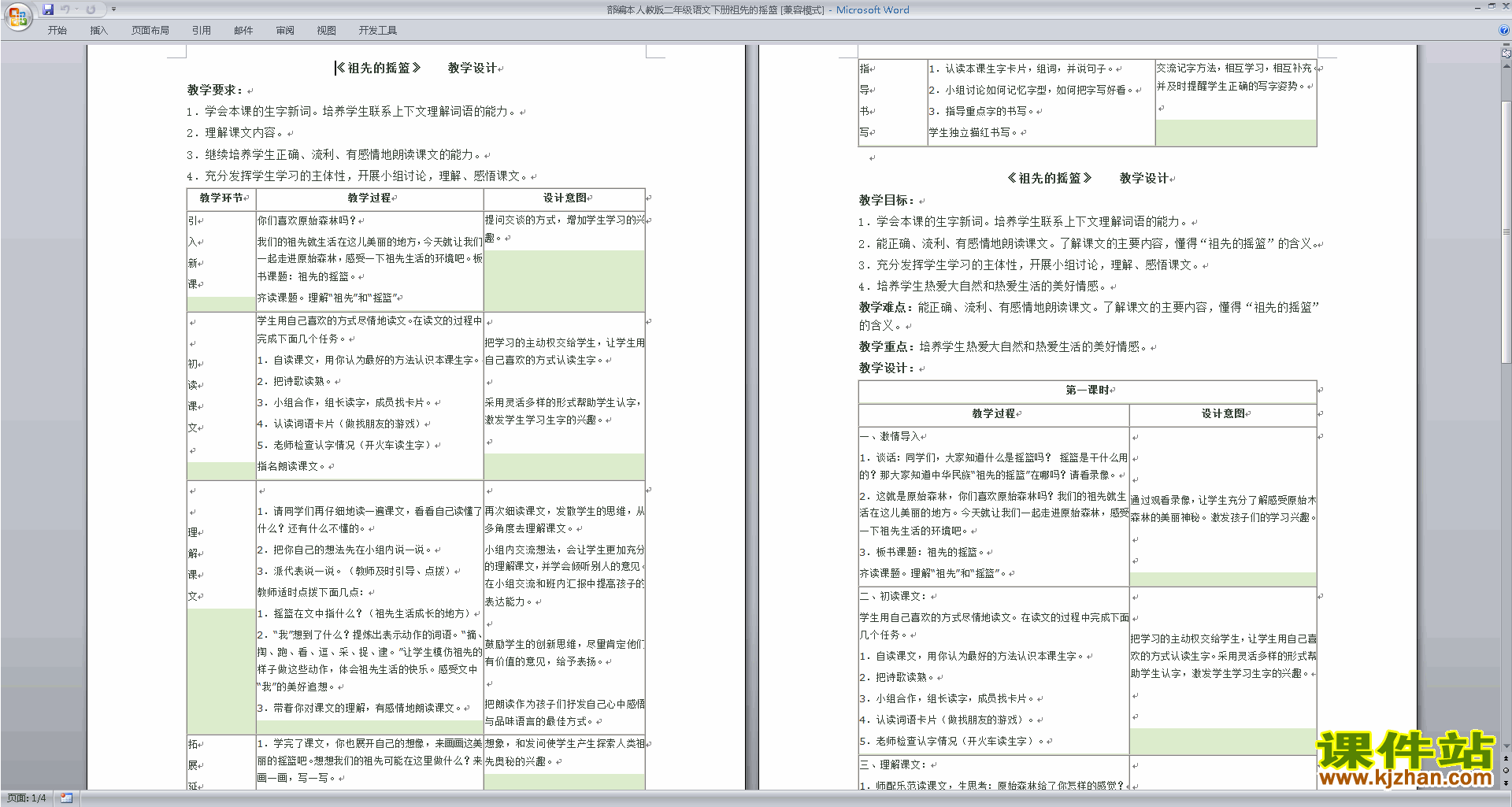Open the undo history dropdown arrow
Screen dimensions: 1512x807
(x=76, y=9)
